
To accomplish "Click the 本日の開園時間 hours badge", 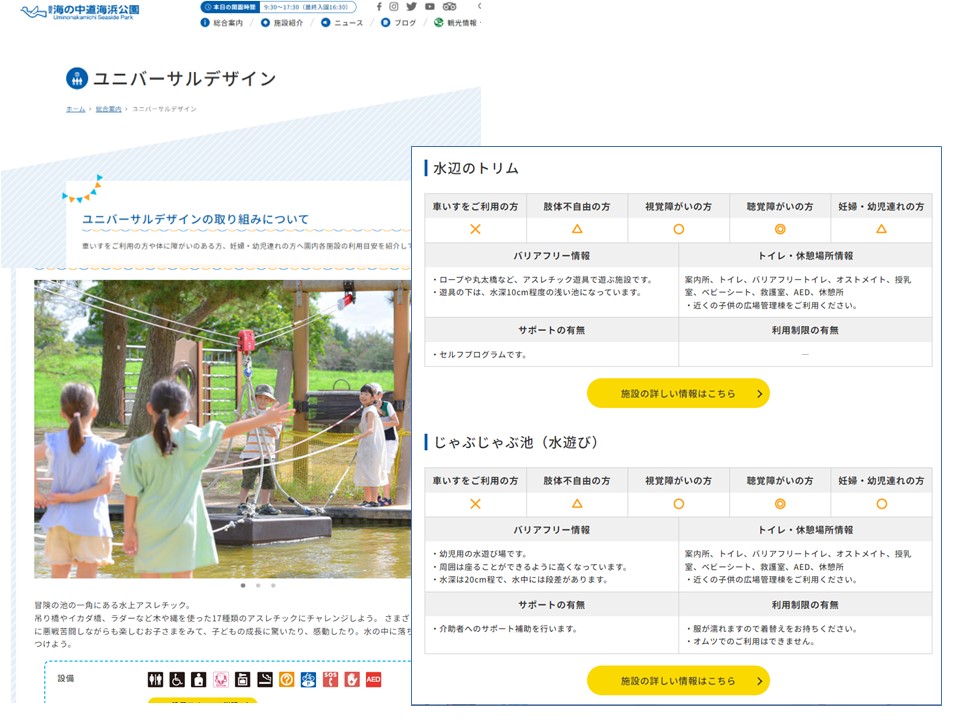I will click(230, 7).
